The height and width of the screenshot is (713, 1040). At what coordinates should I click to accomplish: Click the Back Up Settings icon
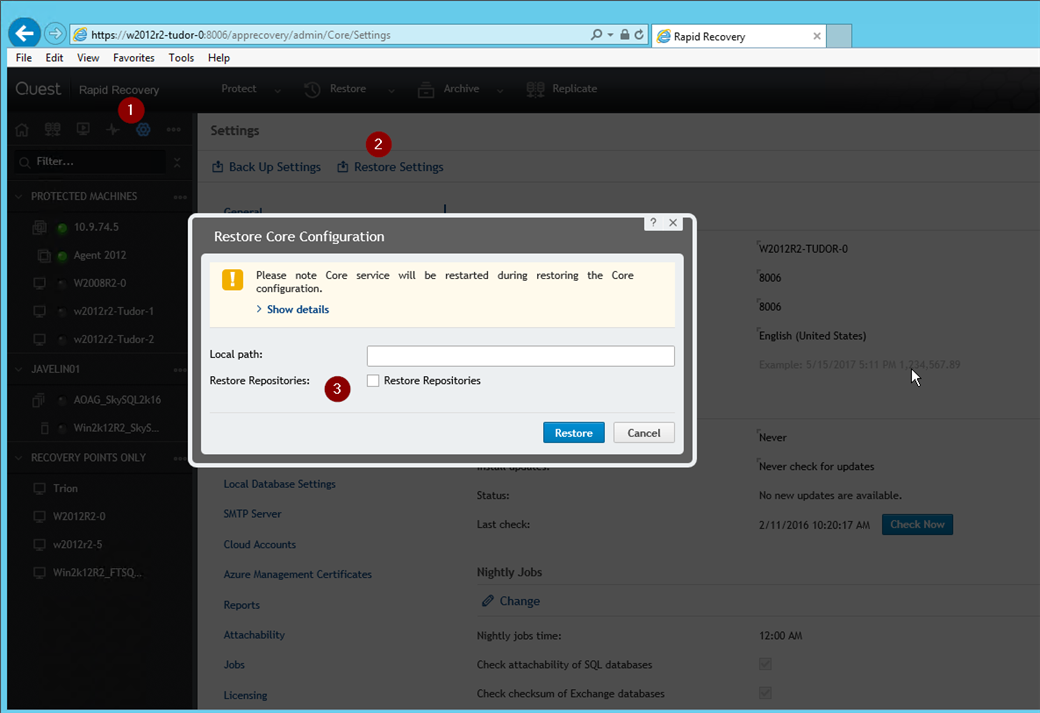[x=218, y=166]
